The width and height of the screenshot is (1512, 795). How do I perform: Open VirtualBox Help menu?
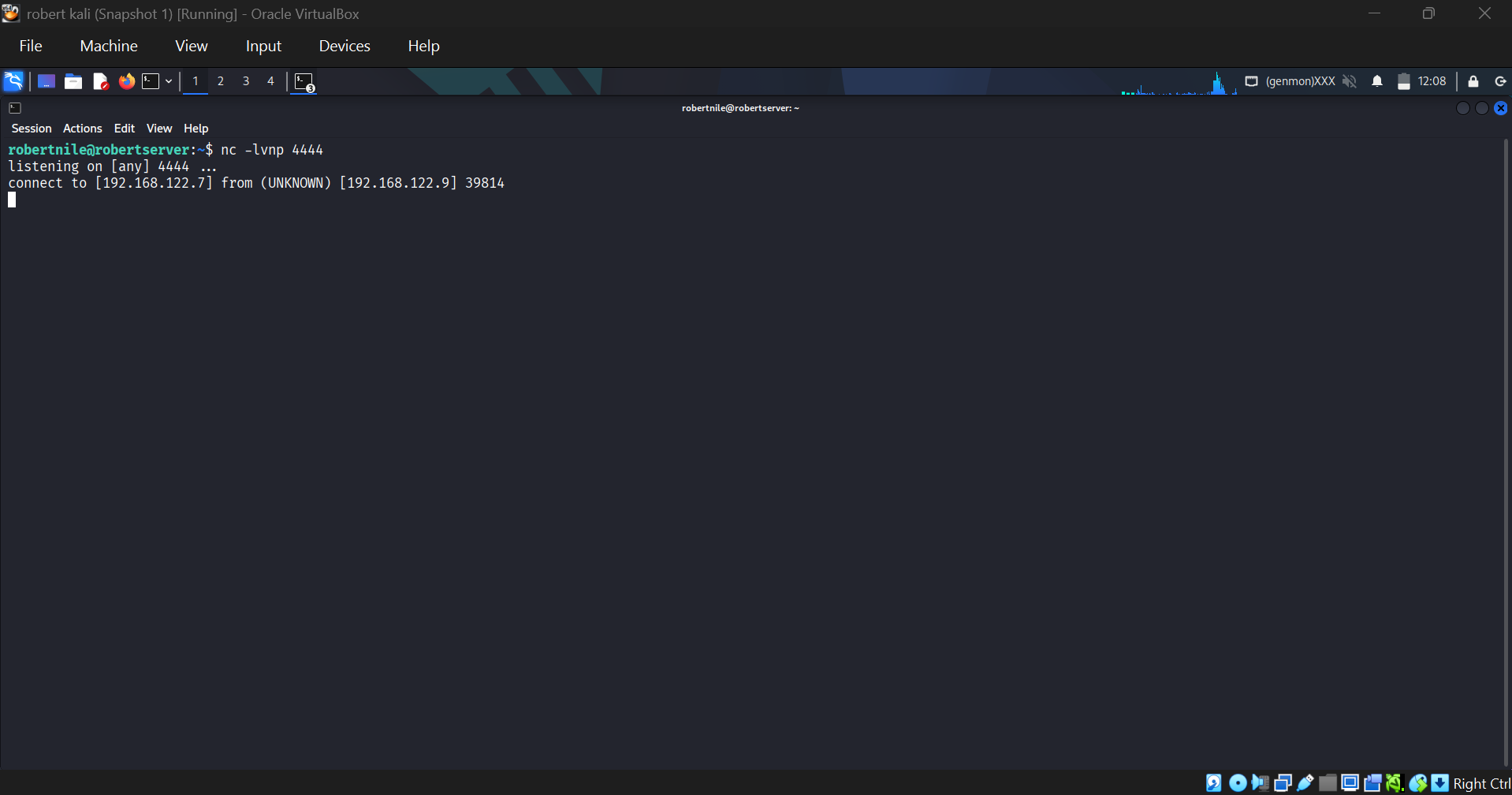(x=423, y=46)
